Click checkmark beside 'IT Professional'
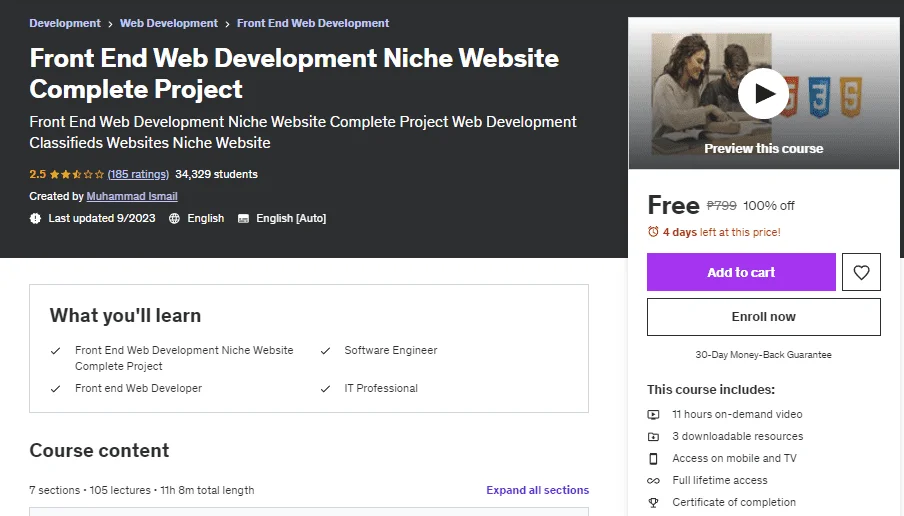The width and height of the screenshot is (904, 516). pyautogui.click(x=325, y=389)
